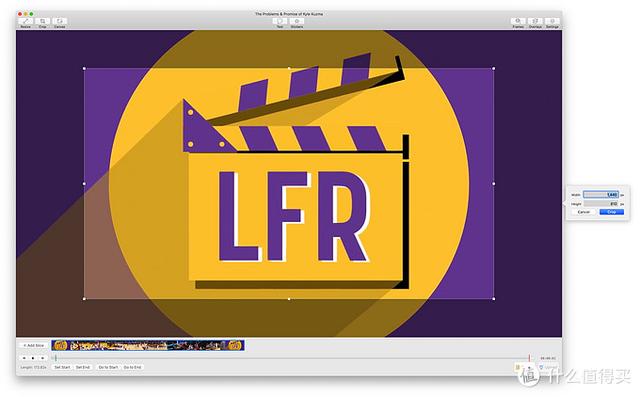Click the Width input field
Screen dimensions: 640x397
(x=600, y=195)
